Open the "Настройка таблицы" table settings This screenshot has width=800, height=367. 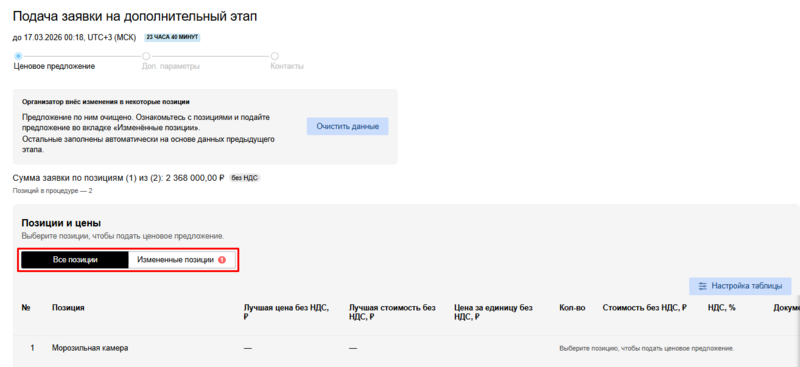click(x=740, y=286)
